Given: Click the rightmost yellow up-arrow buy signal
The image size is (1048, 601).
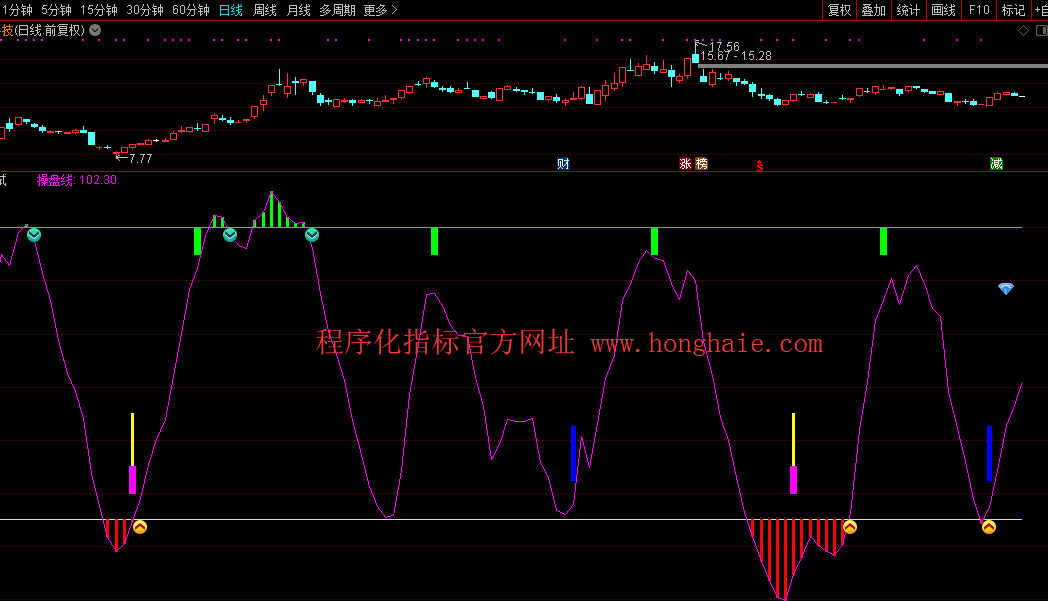Looking at the screenshot, I should [x=988, y=527].
